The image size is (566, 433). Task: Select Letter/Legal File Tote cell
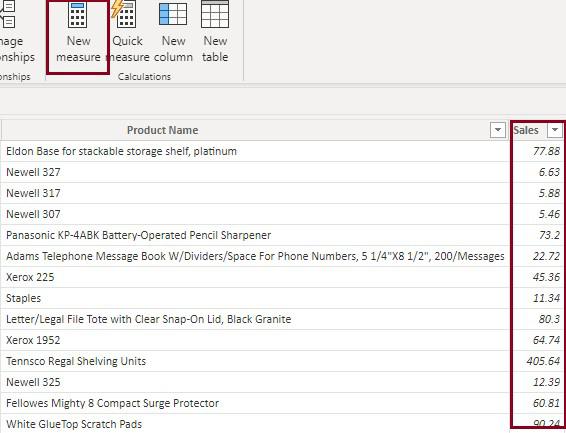click(x=254, y=319)
